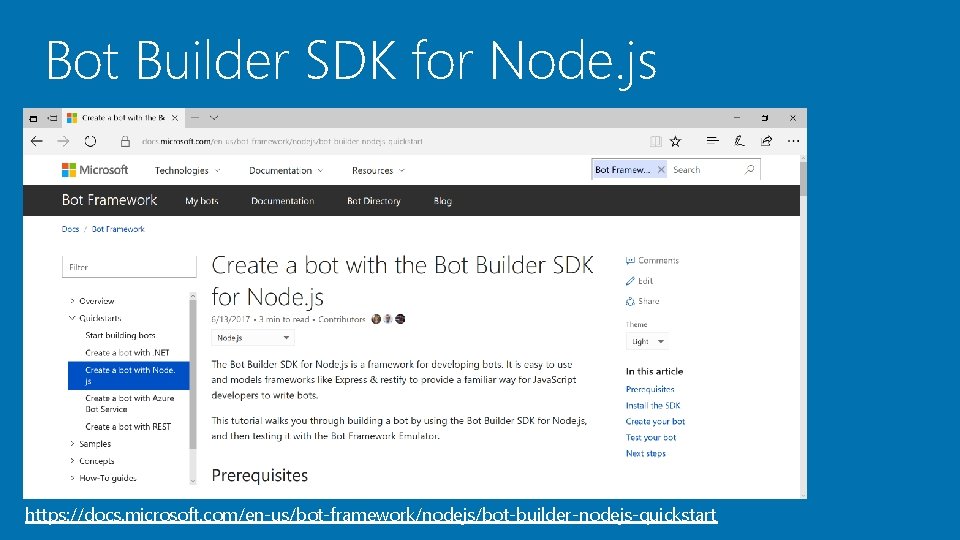The height and width of the screenshot is (540, 960).
Task: Open the Resources dropdown menu
Action: coord(378,170)
